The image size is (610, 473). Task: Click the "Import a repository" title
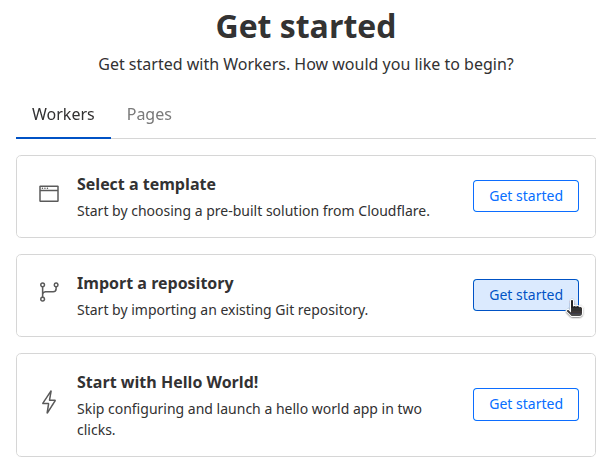click(155, 283)
